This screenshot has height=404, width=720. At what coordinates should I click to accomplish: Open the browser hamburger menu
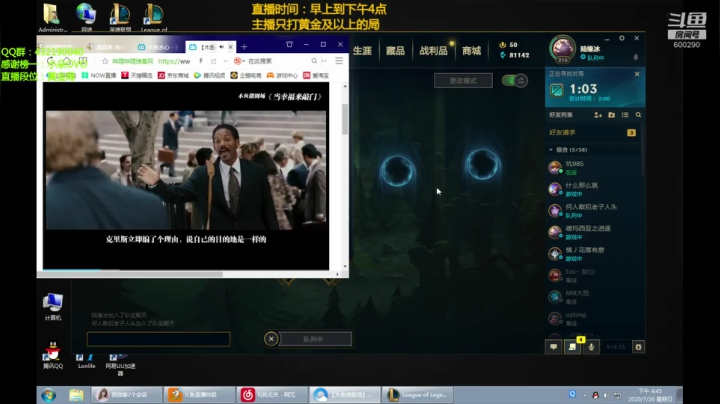pos(339,61)
